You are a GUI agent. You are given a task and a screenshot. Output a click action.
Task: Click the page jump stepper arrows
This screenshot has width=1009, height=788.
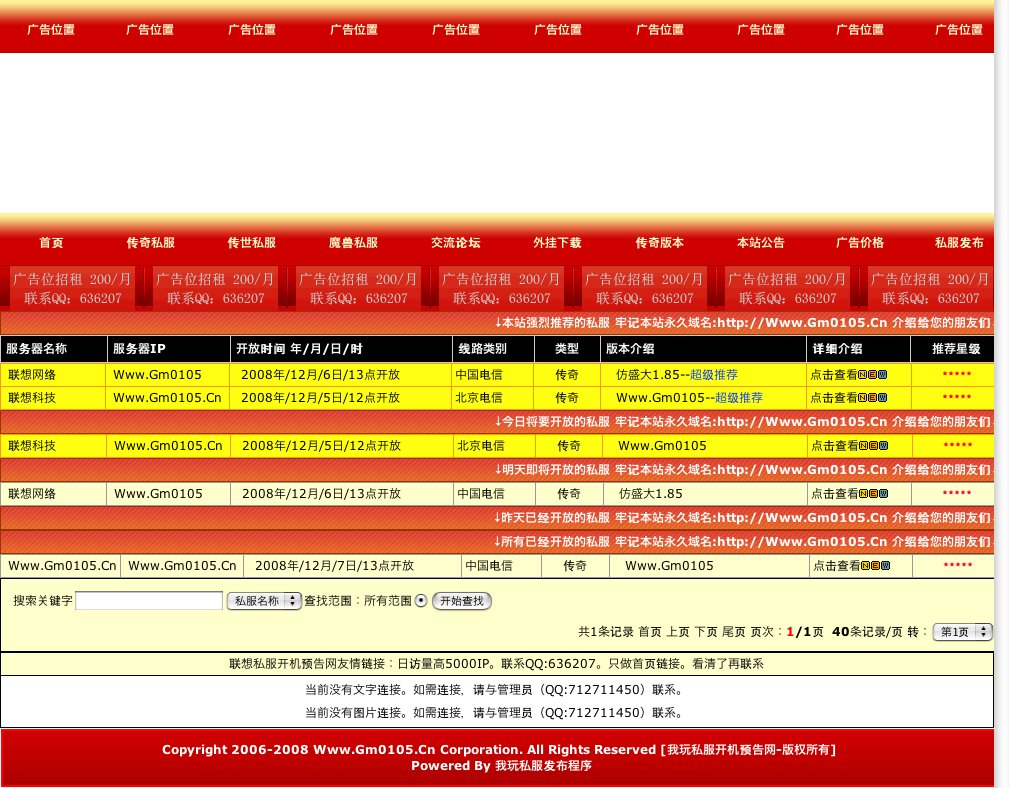tap(984, 631)
